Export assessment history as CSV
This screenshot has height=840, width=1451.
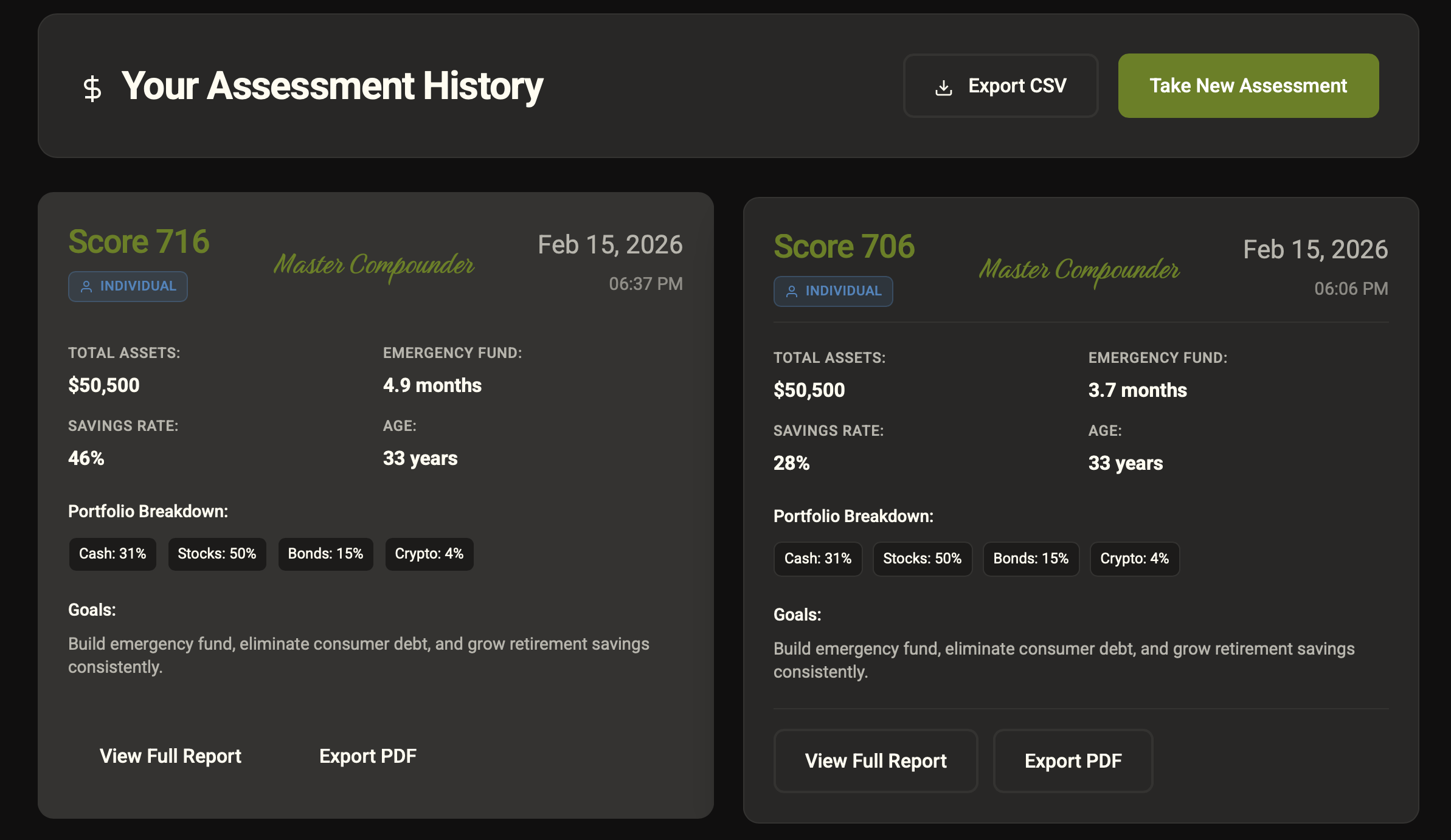pos(1000,86)
